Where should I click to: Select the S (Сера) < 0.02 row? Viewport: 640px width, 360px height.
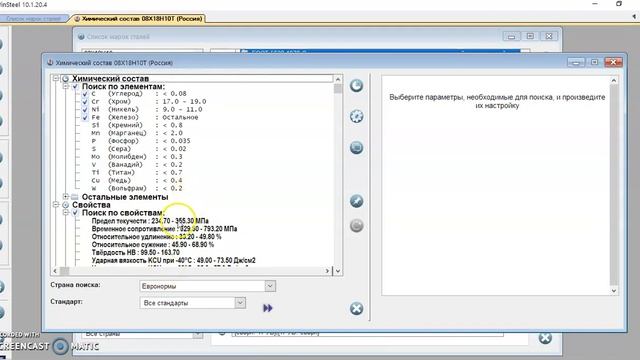(x=139, y=149)
